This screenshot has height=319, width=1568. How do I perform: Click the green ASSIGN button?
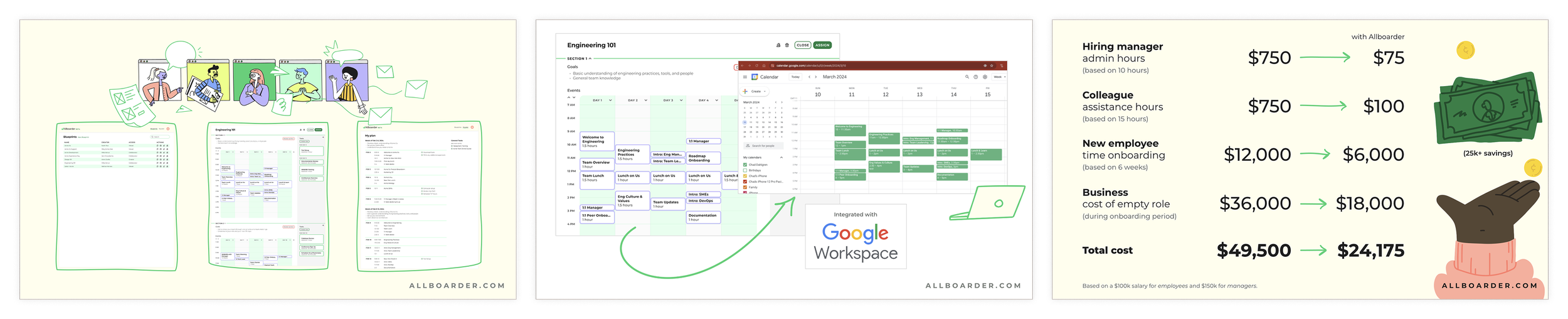pyautogui.click(x=822, y=45)
